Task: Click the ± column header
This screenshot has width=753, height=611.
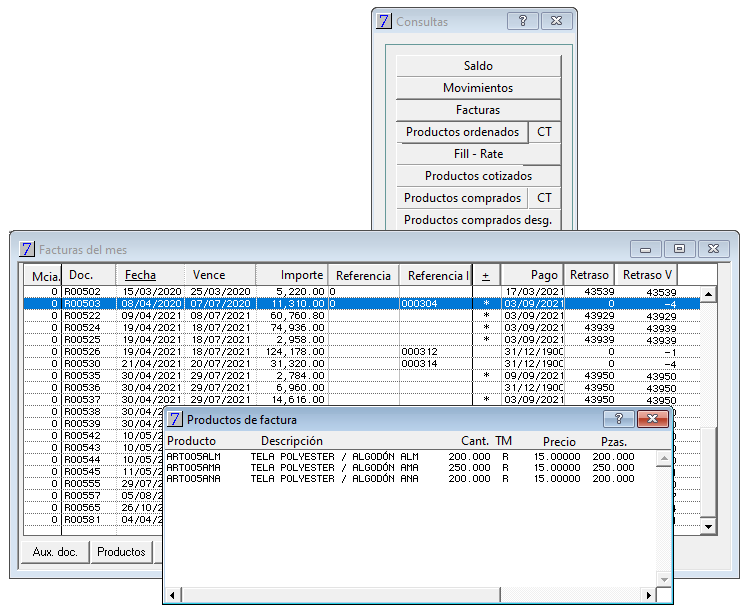Action: [486, 275]
